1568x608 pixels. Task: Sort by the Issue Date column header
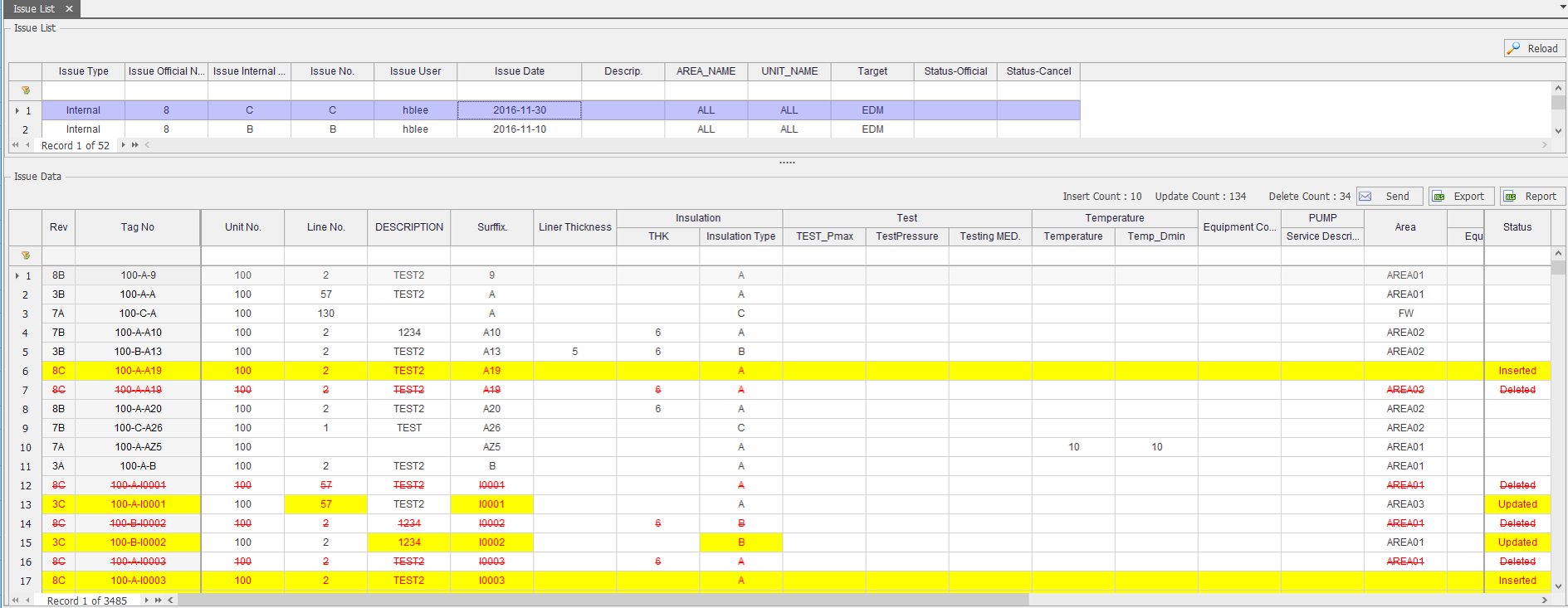pyautogui.click(x=519, y=71)
